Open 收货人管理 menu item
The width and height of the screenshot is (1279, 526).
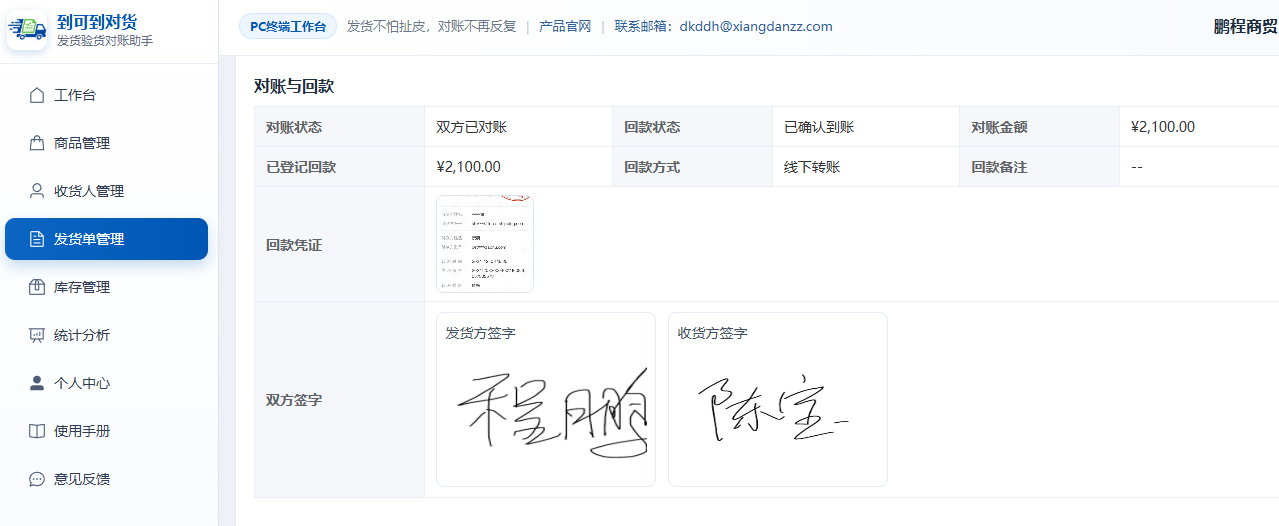pyautogui.click(x=106, y=191)
